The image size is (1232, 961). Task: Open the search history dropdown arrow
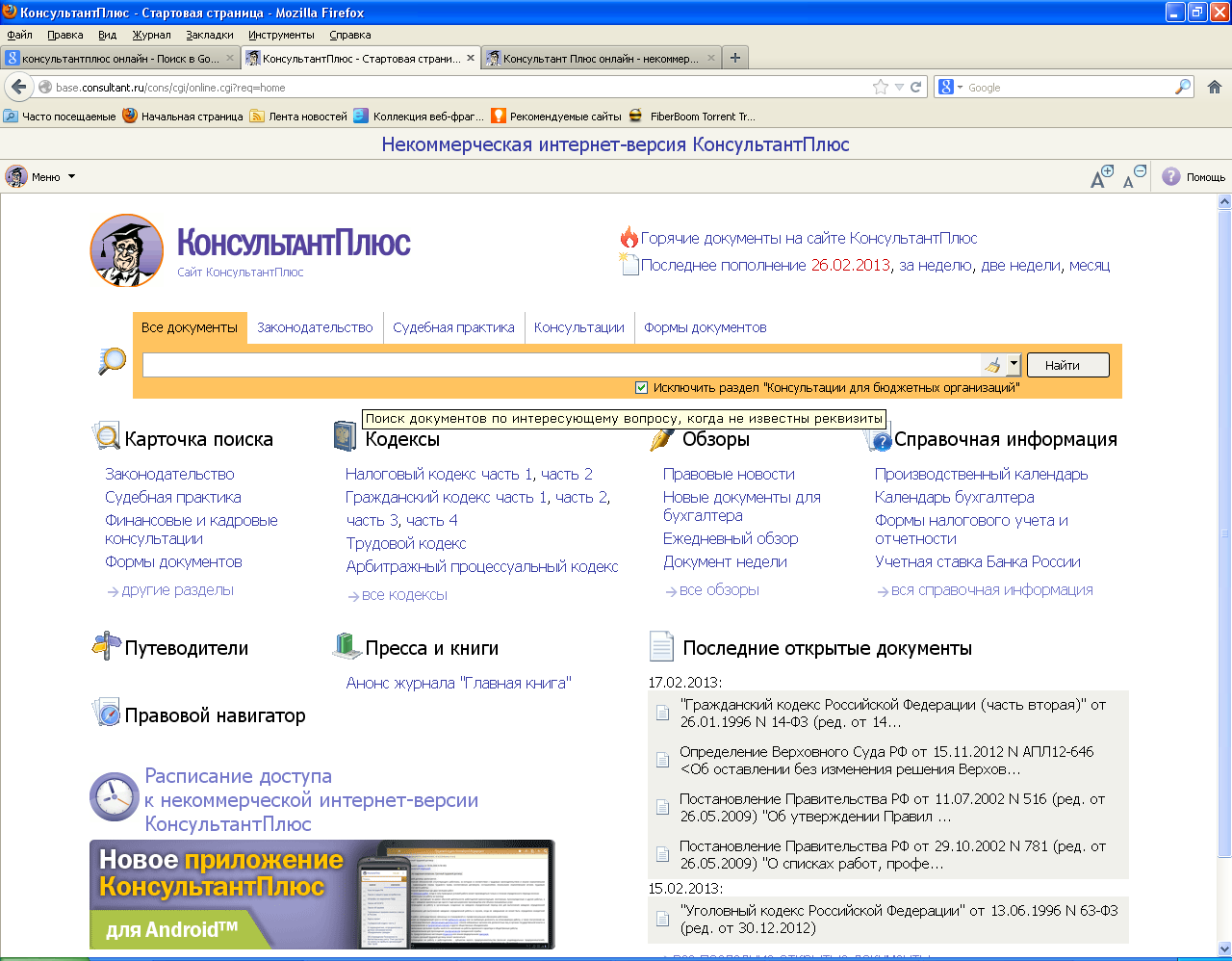[1014, 365]
